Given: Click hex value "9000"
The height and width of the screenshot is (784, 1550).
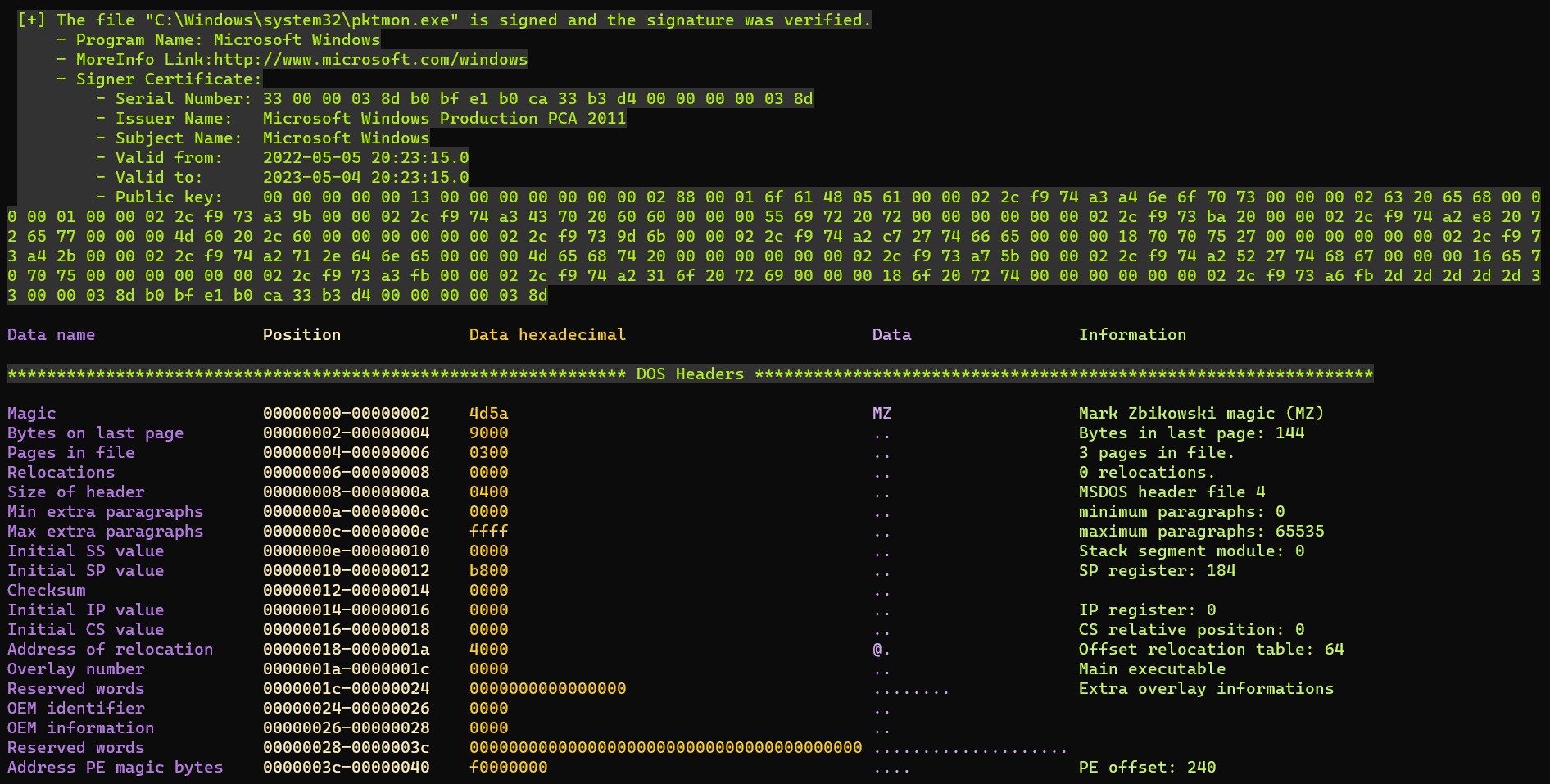Looking at the screenshot, I should pos(489,433).
